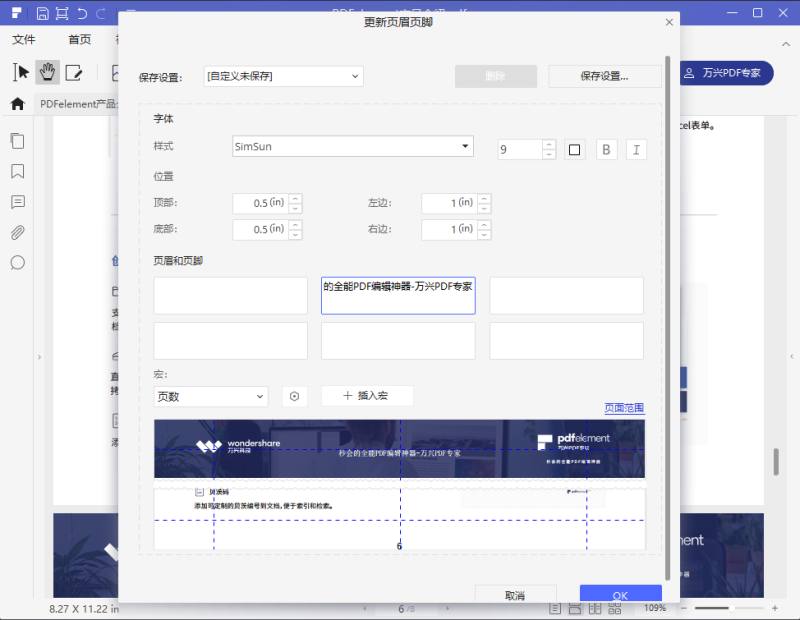Click the arrow select tool
This screenshot has width=800, height=620.
click(x=21, y=72)
